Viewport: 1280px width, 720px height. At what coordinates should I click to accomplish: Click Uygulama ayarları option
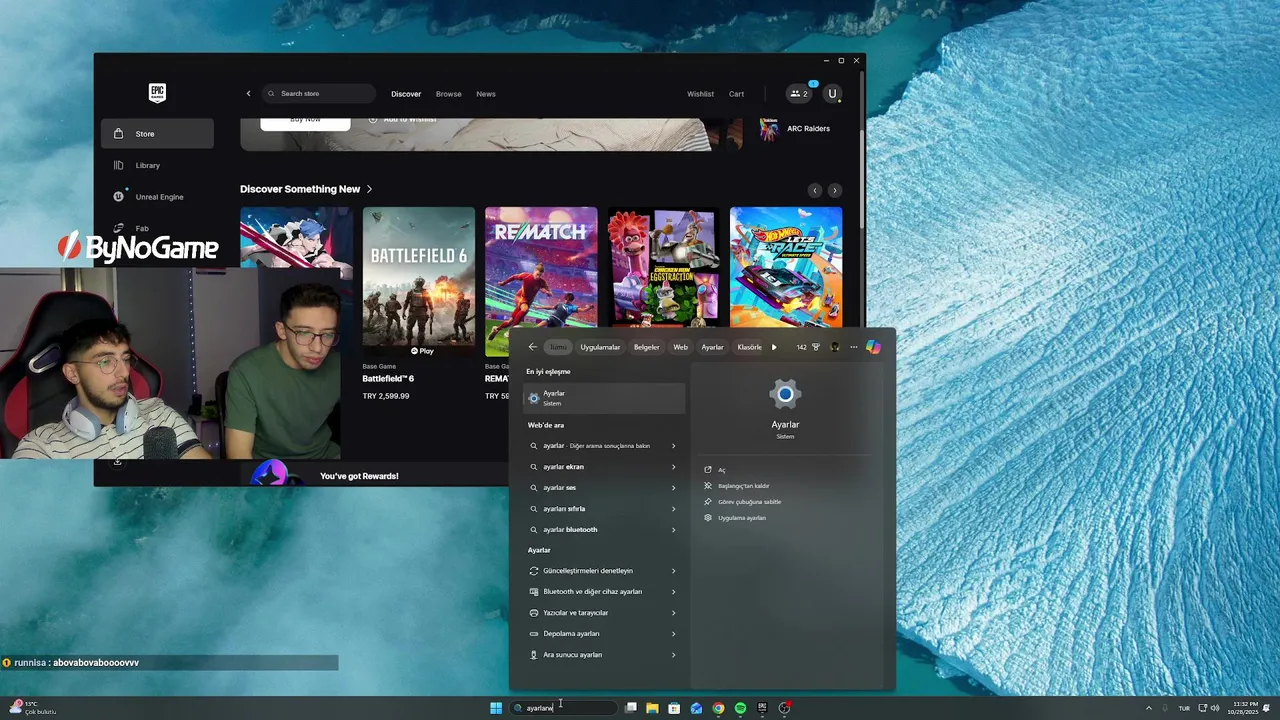741,518
